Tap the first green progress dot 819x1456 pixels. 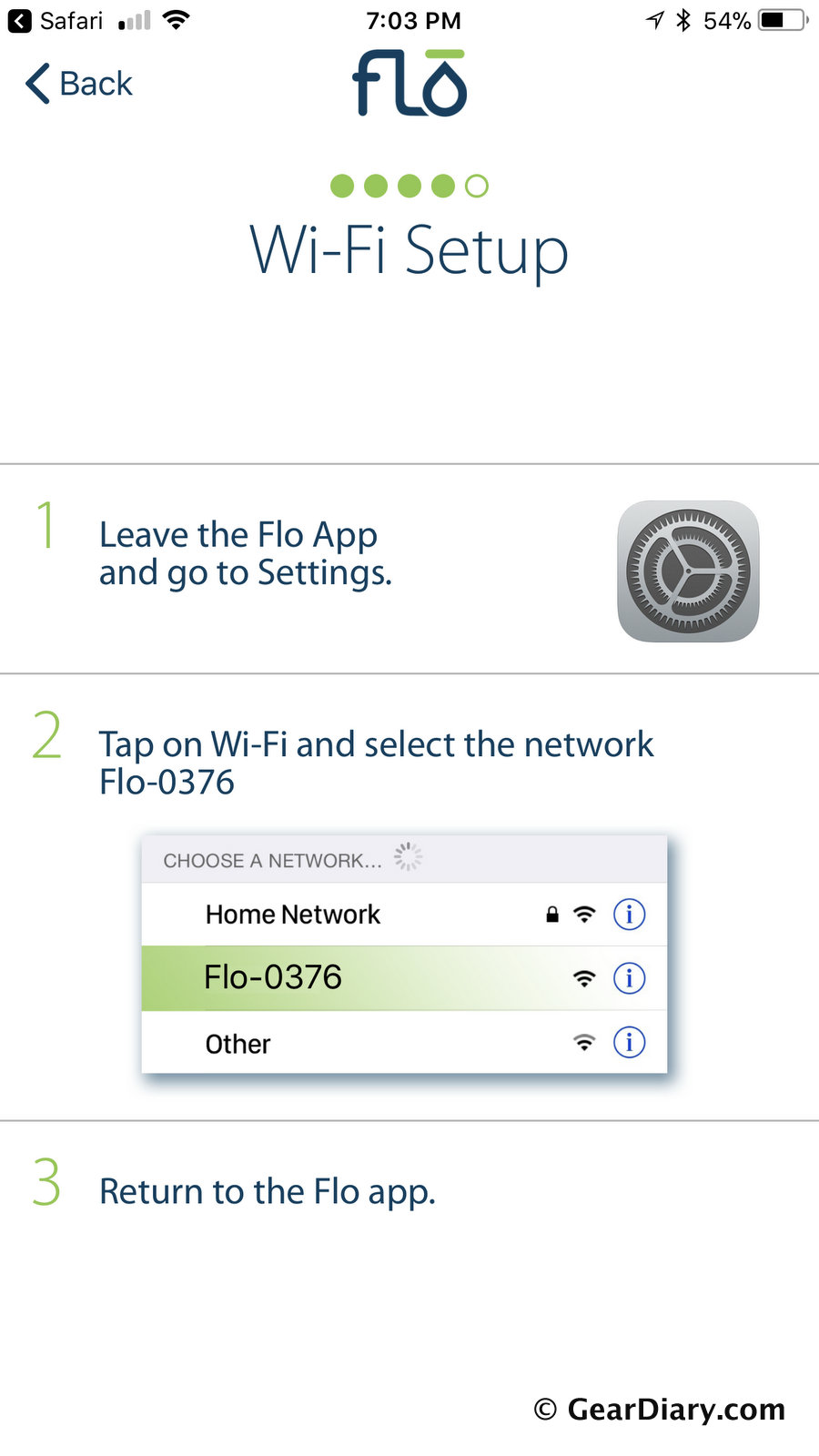(342, 187)
